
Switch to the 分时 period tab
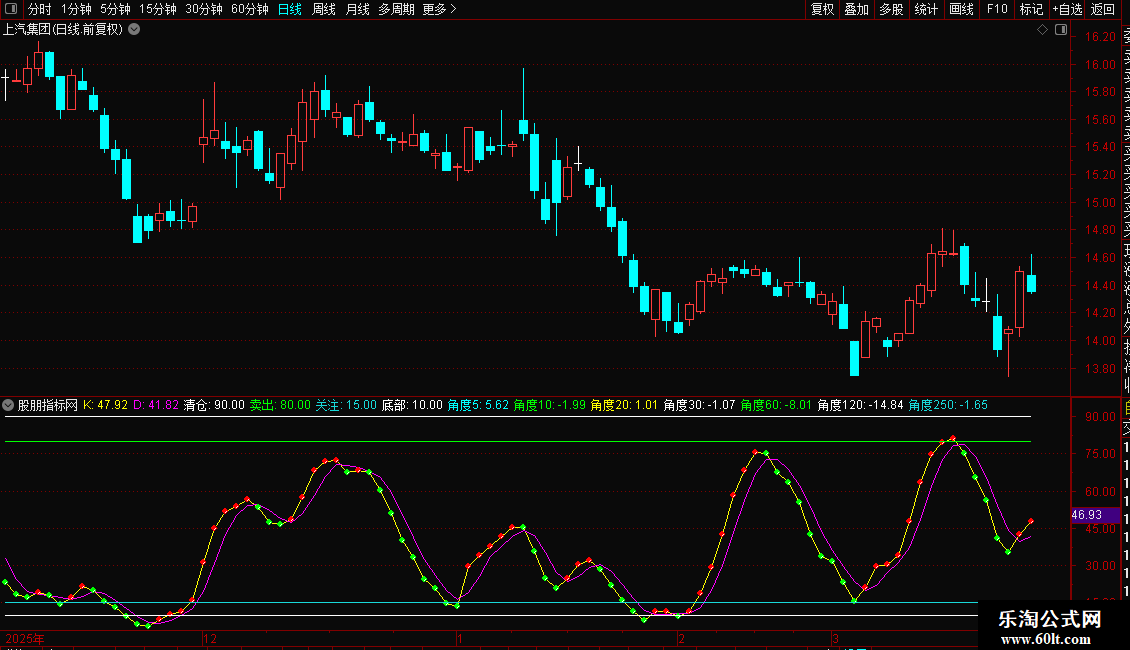40,9
